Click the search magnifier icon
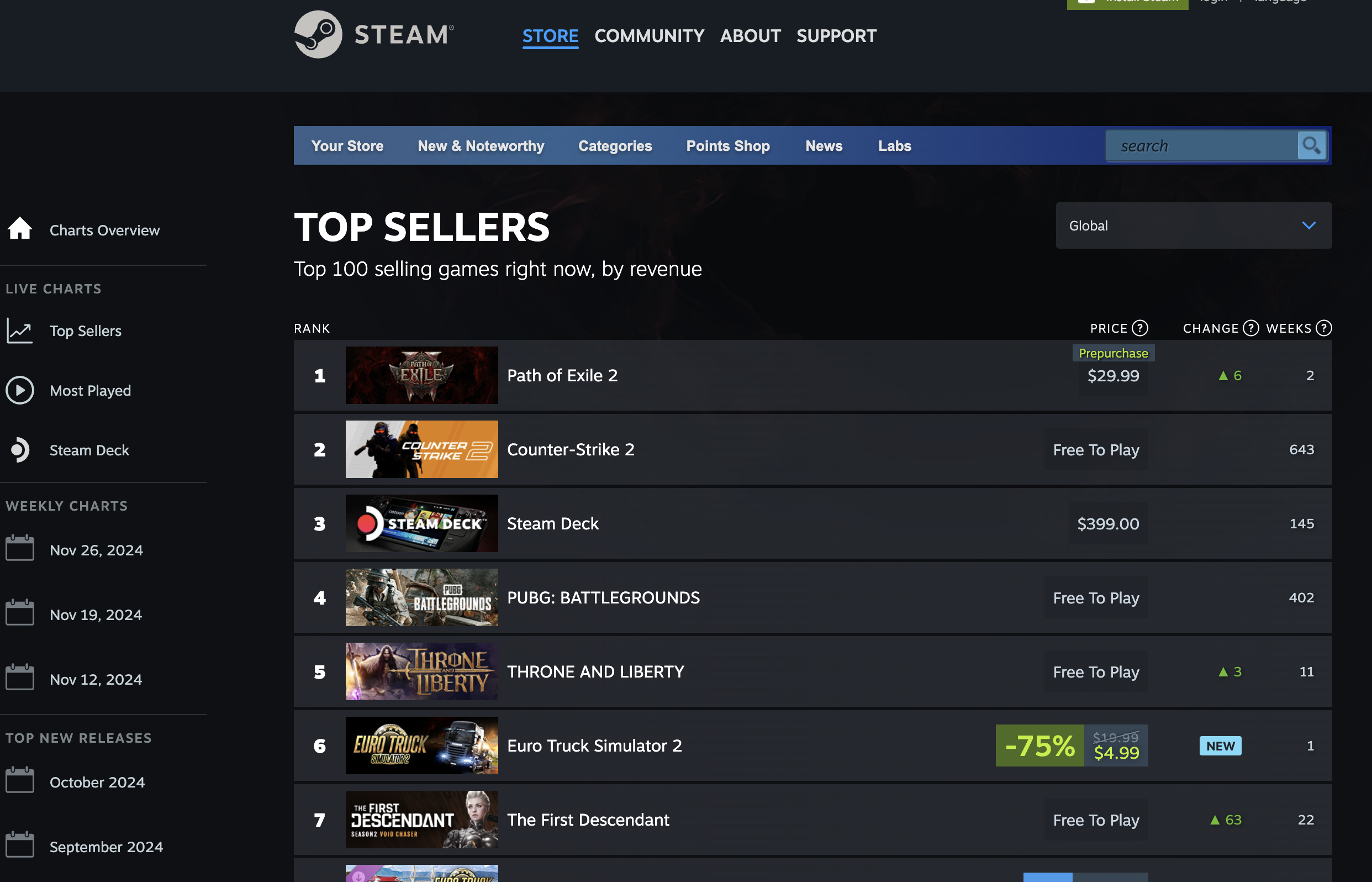This screenshot has width=1372, height=882. [x=1311, y=146]
